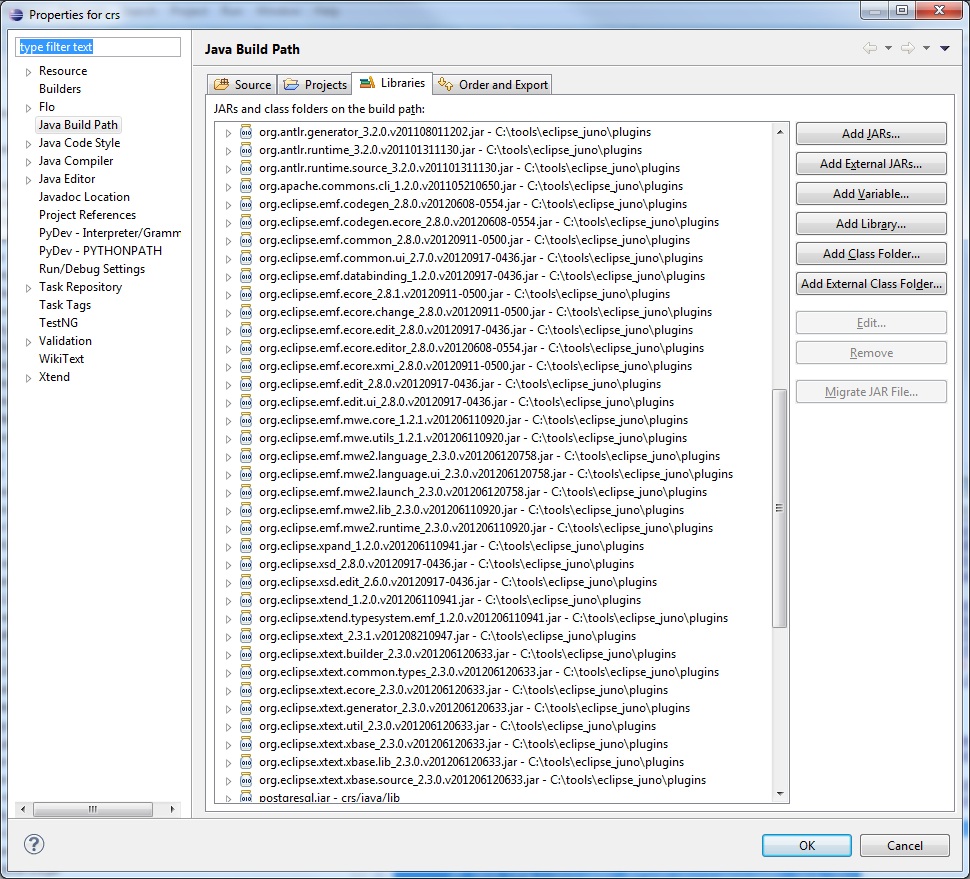Expand the Xtend node
Screen dimensions: 970x879
tap(28, 377)
